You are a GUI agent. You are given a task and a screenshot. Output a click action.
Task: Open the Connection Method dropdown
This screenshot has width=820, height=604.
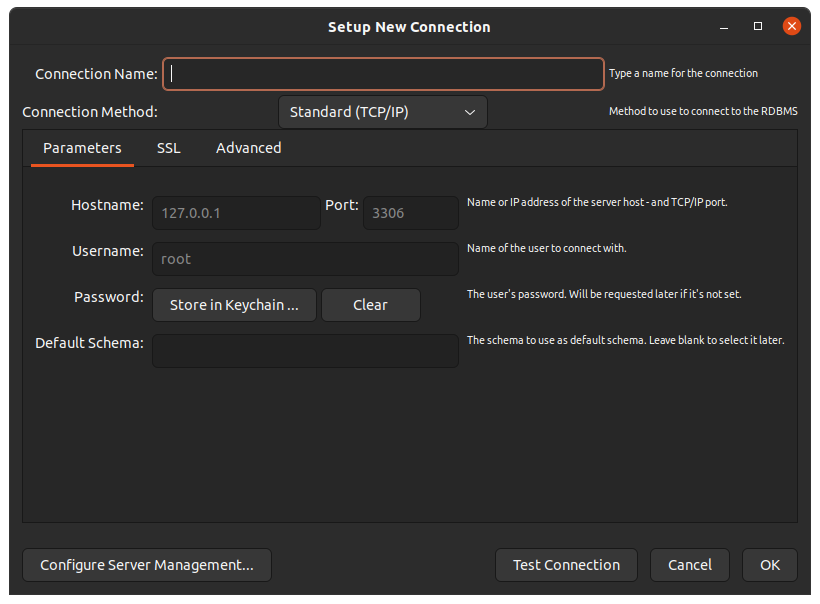pyautogui.click(x=382, y=112)
